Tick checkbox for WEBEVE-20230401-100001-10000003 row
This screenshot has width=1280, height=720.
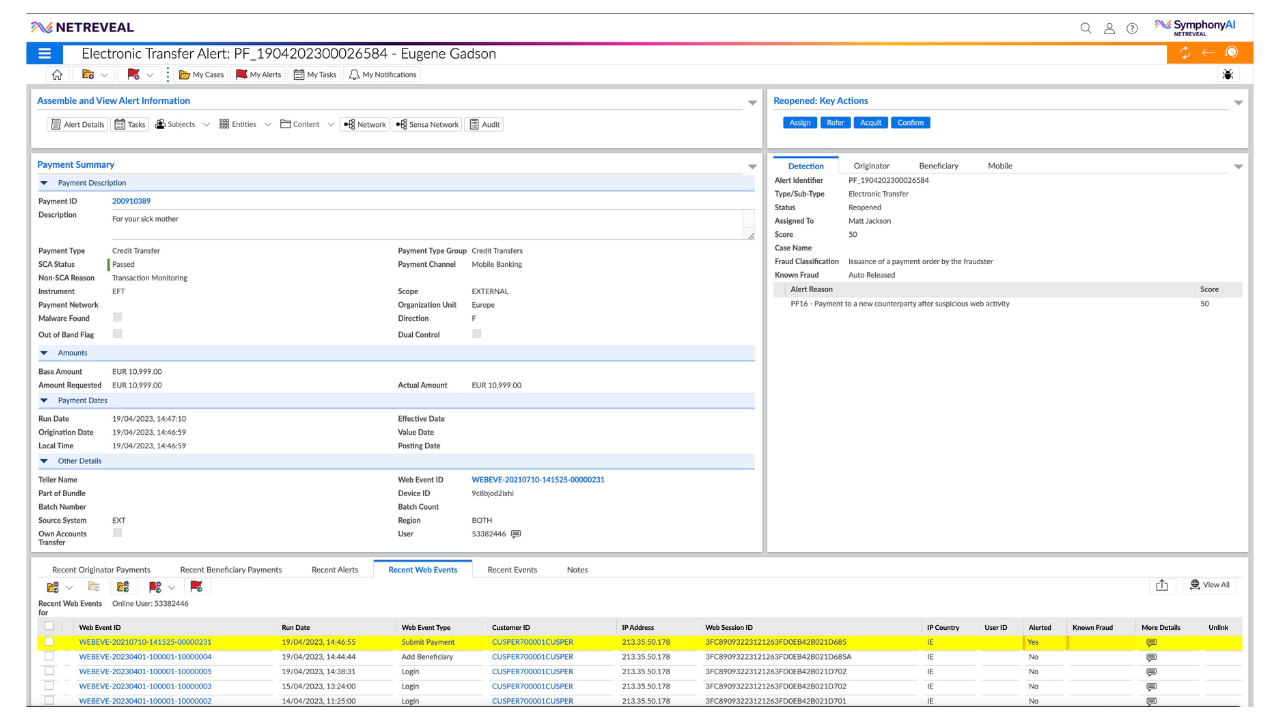click(x=49, y=686)
